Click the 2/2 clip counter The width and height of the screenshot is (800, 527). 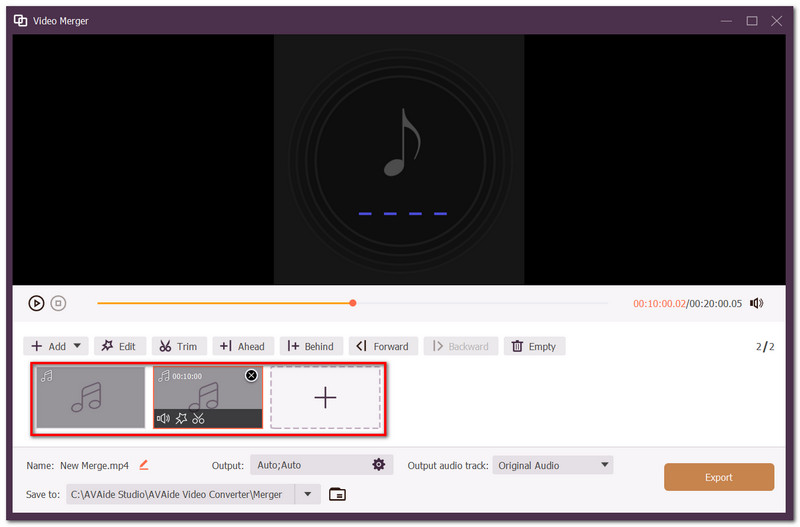(765, 346)
